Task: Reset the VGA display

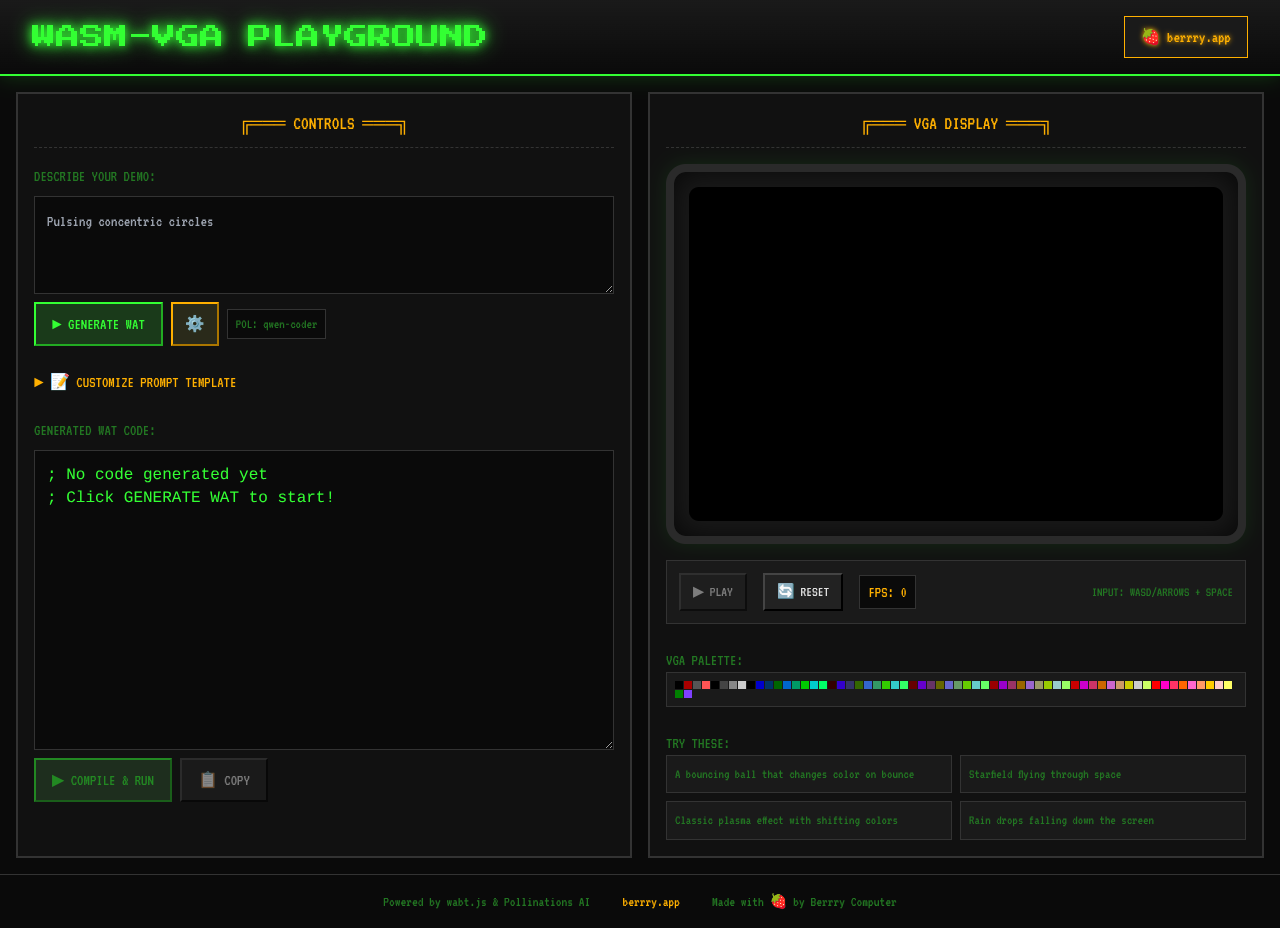Action: click(802, 592)
